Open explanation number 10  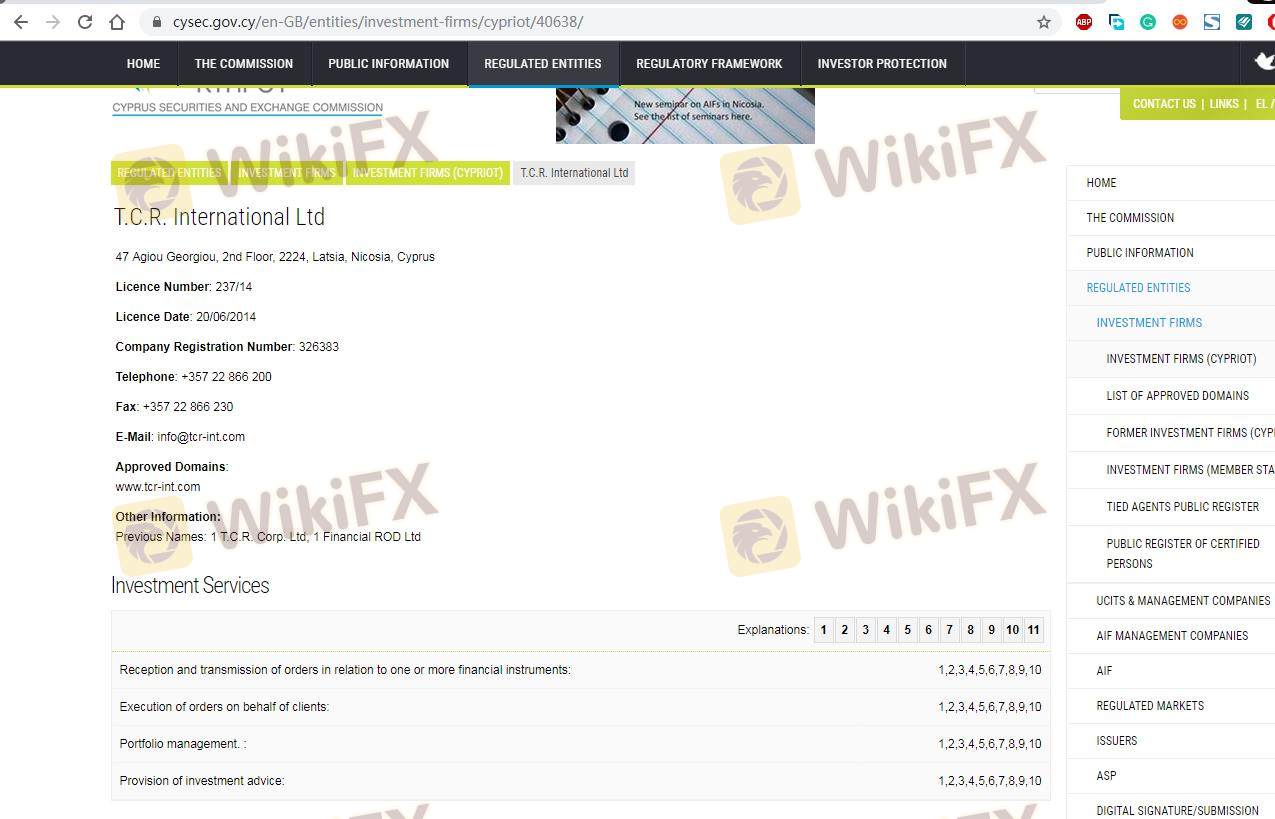[x=1013, y=630]
